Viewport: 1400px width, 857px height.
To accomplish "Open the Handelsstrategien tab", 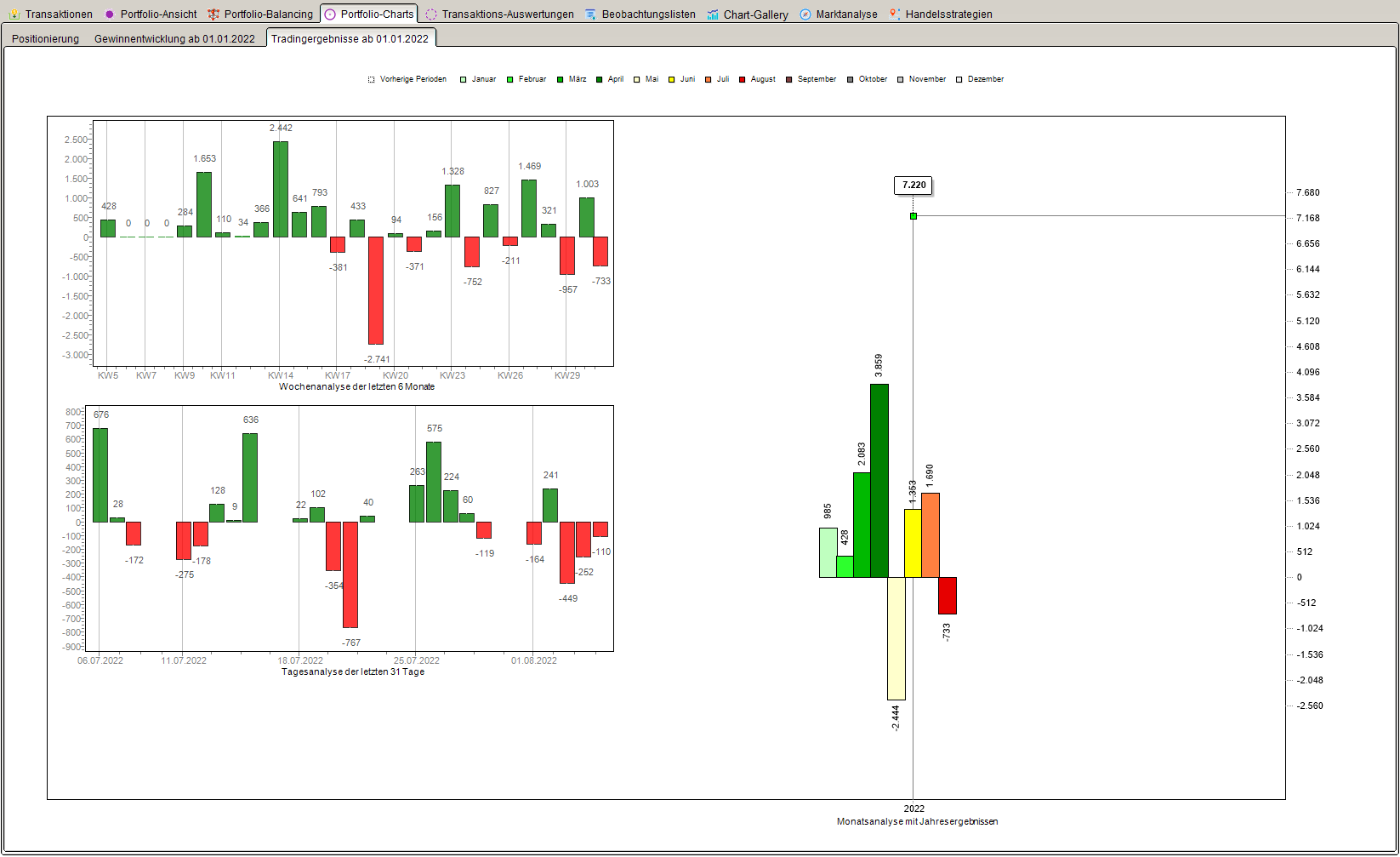I will [x=941, y=14].
